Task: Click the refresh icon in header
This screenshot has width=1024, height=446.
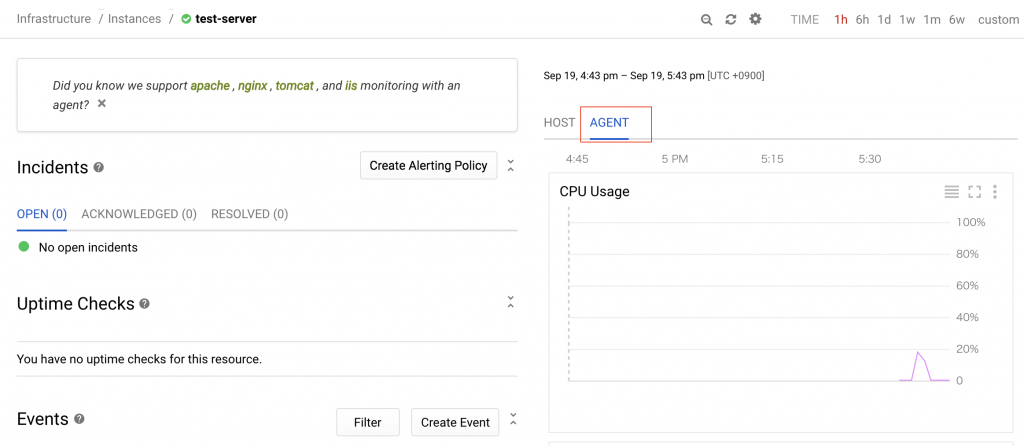Action: click(x=731, y=20)
